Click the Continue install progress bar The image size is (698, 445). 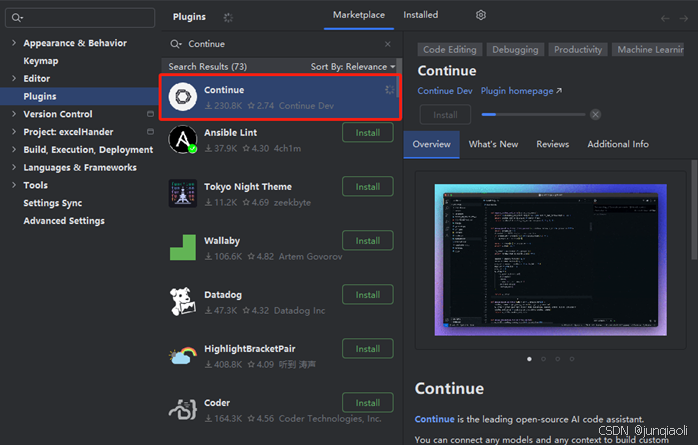coord(533,114)
